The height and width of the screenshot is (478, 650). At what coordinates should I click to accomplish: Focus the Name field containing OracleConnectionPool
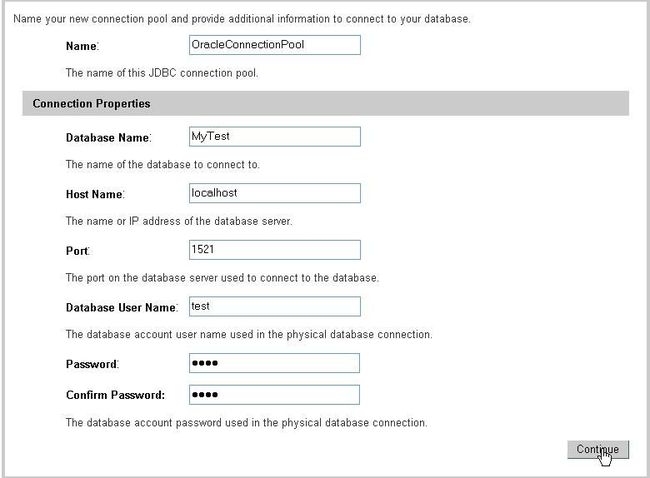[275, 45]
